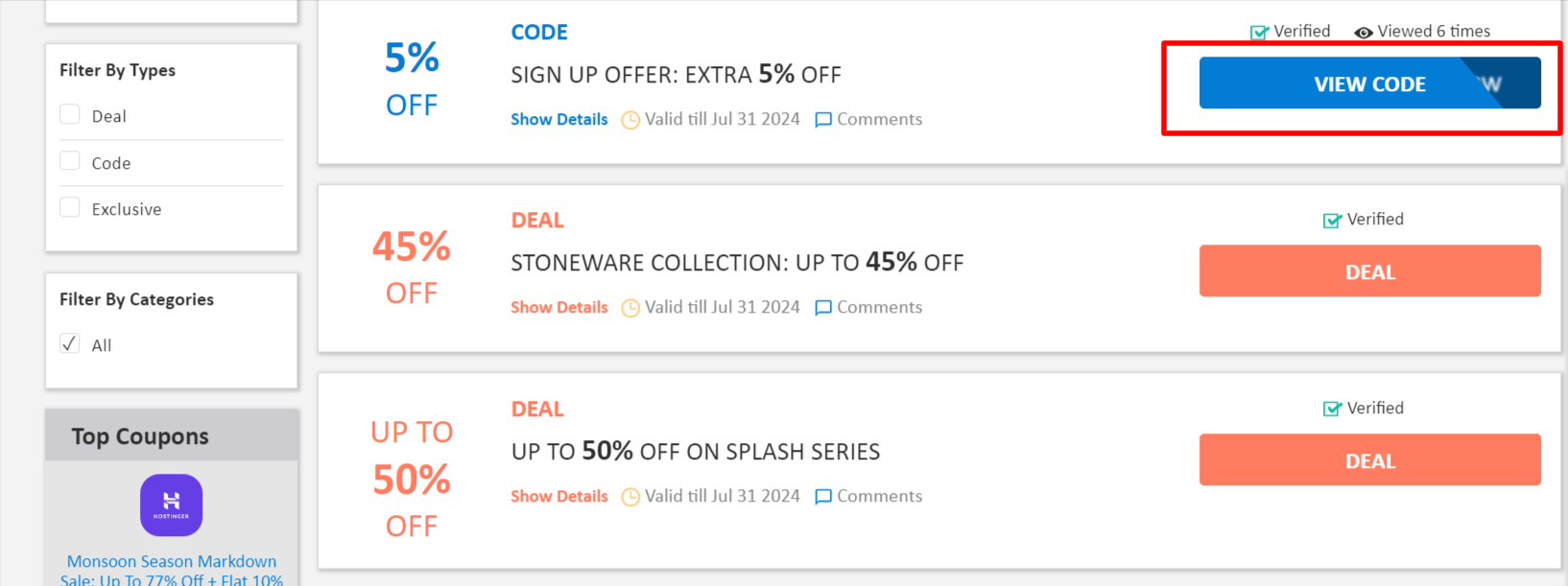Click comment icon on Splash Series deal
1568x586 pixels.
tap(822, 497)
